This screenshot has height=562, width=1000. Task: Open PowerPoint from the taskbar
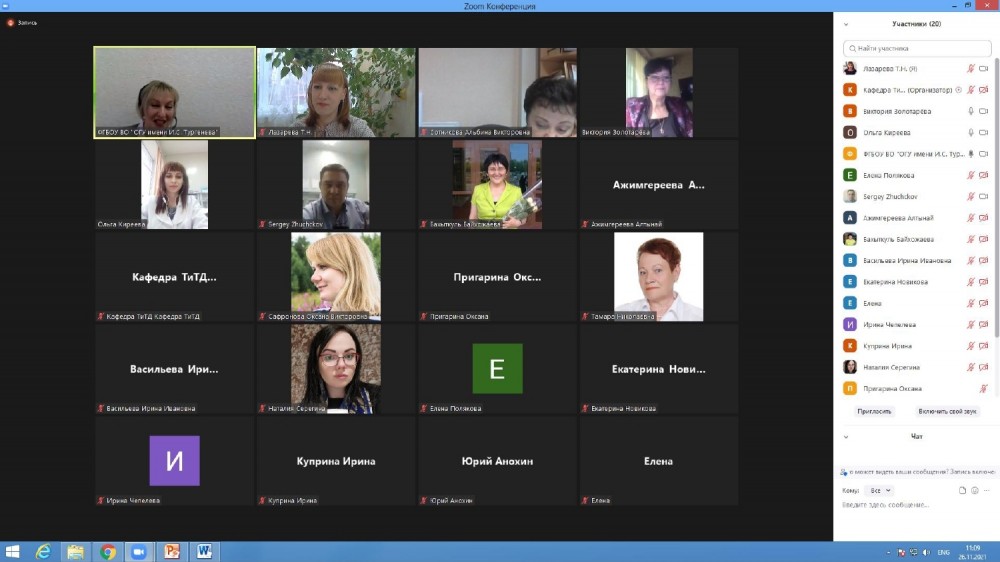click(171, 551)
